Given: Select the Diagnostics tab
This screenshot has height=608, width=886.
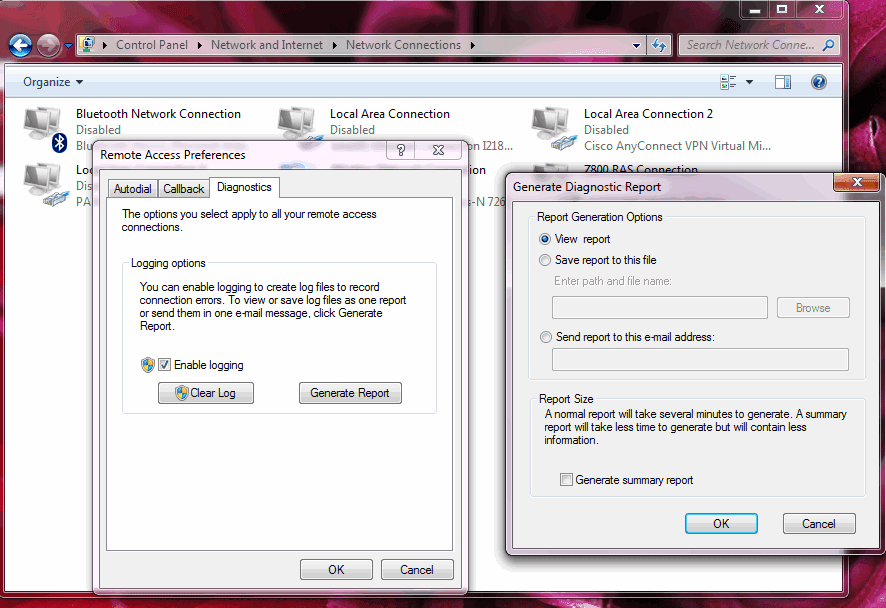Looking at the screenshot, I should click(x=244, y=187).
